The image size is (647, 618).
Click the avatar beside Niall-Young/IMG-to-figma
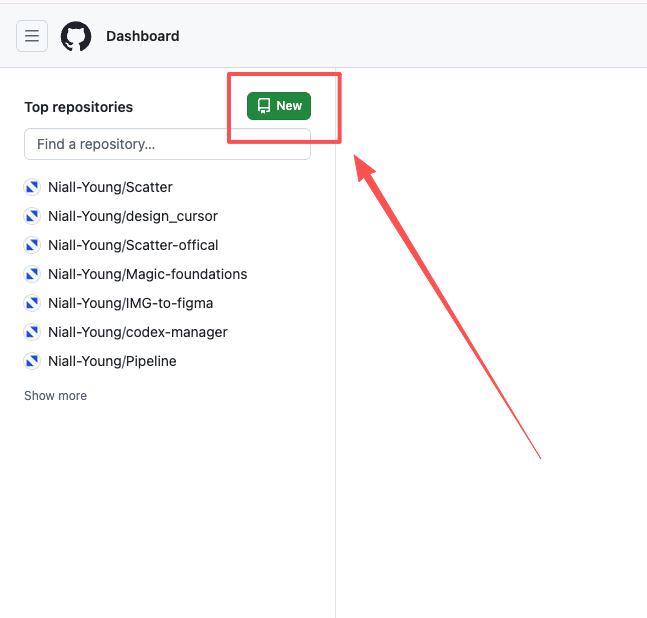pos(32,303)
